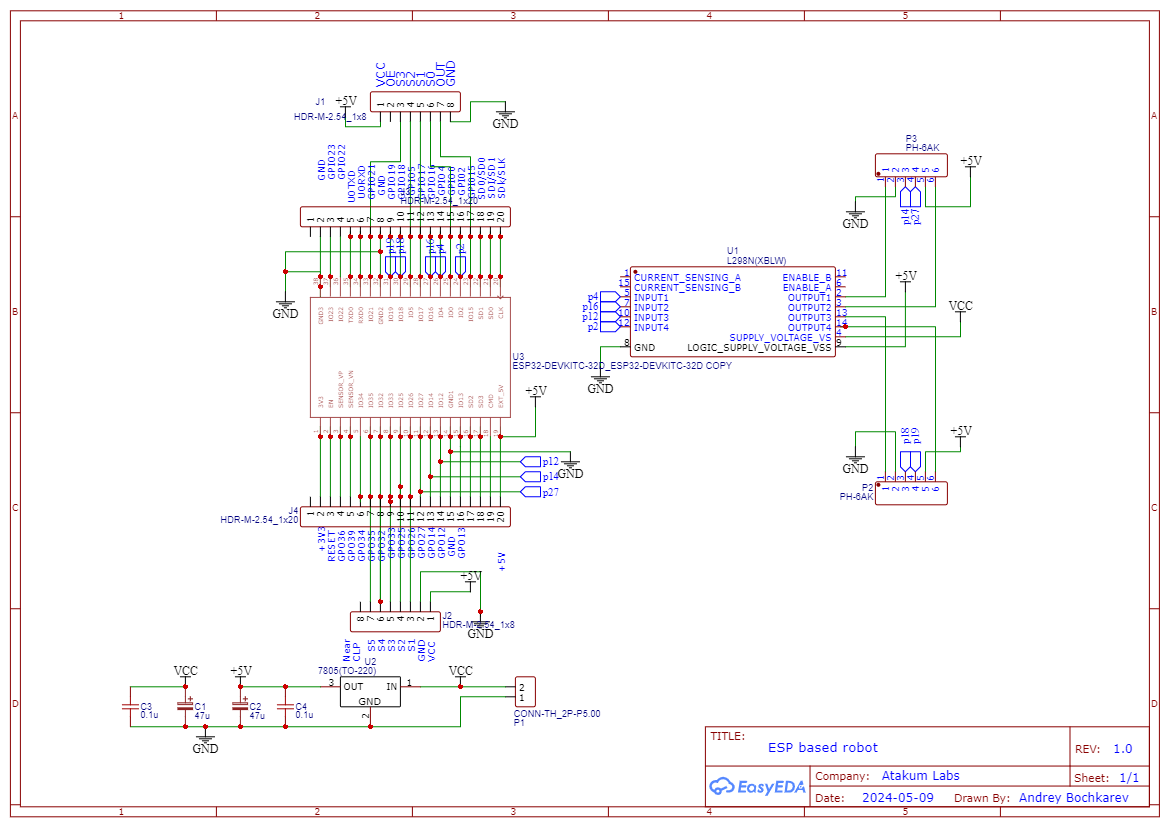Click the ENABLE_B pin on L298N
Viewport: 1169px width, 827px height.
point(807,277)
